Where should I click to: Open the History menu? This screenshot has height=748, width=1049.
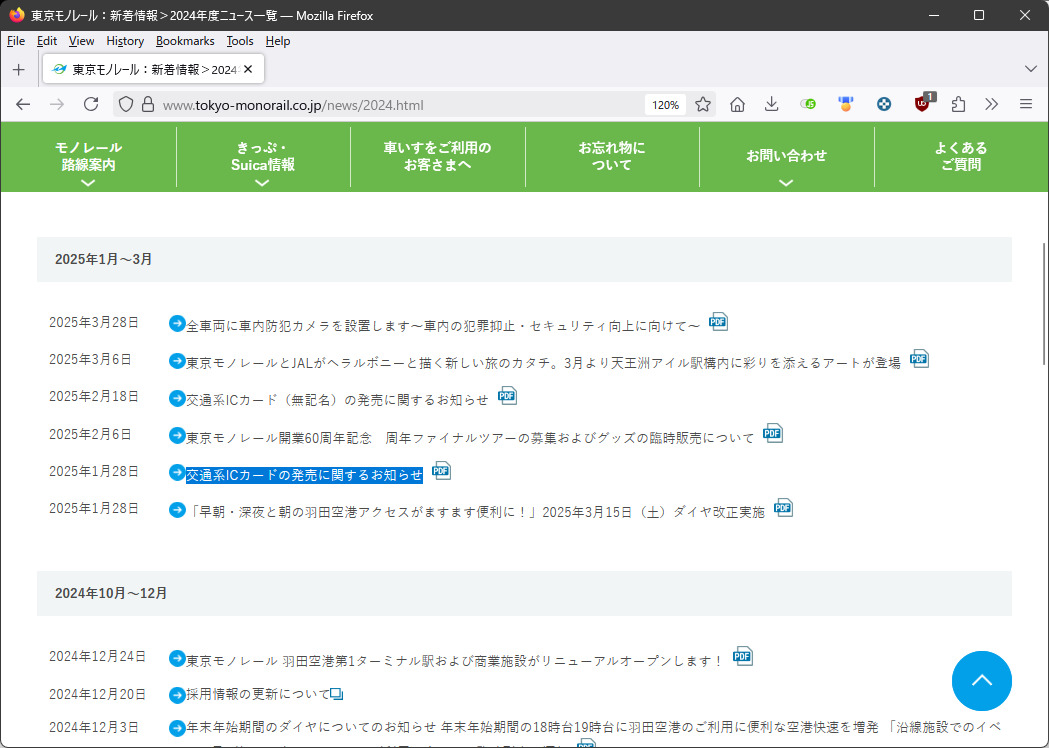click(125, 41)
